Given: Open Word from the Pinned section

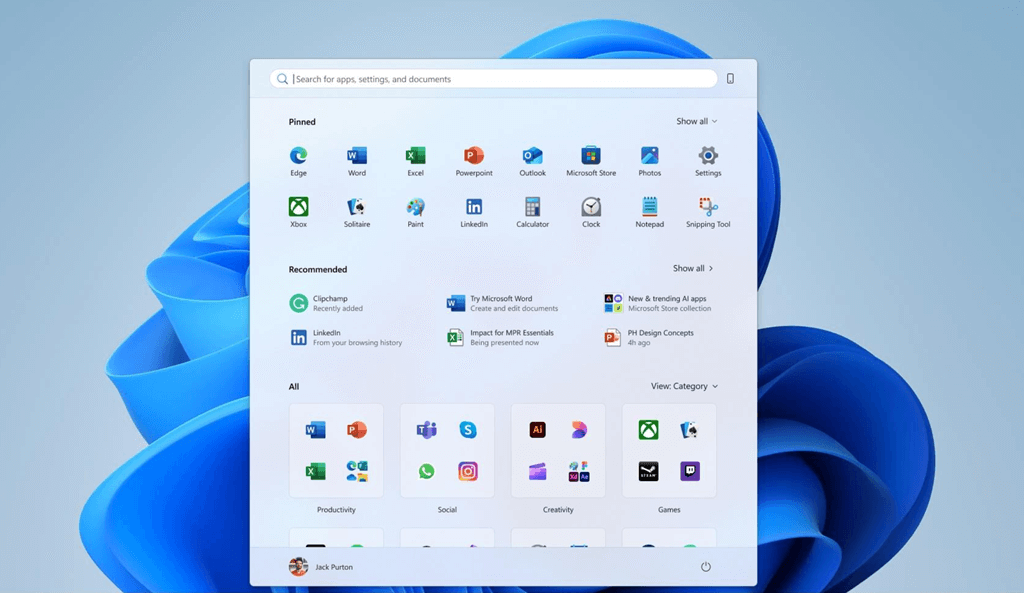Looking at the screenshot, I should tap(356, 156).
